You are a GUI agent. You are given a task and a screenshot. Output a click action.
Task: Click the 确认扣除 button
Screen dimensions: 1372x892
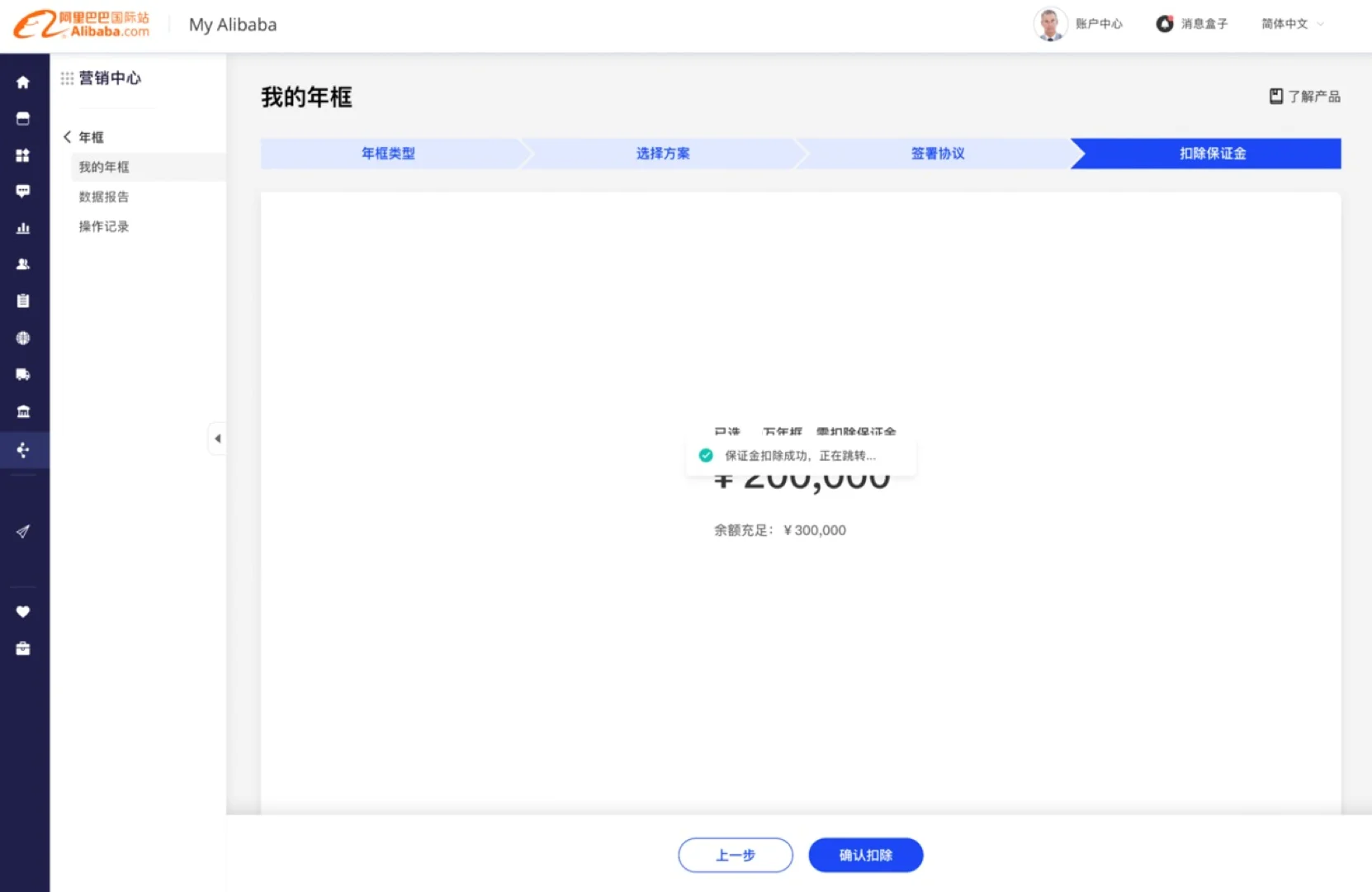tap(865, 855)
